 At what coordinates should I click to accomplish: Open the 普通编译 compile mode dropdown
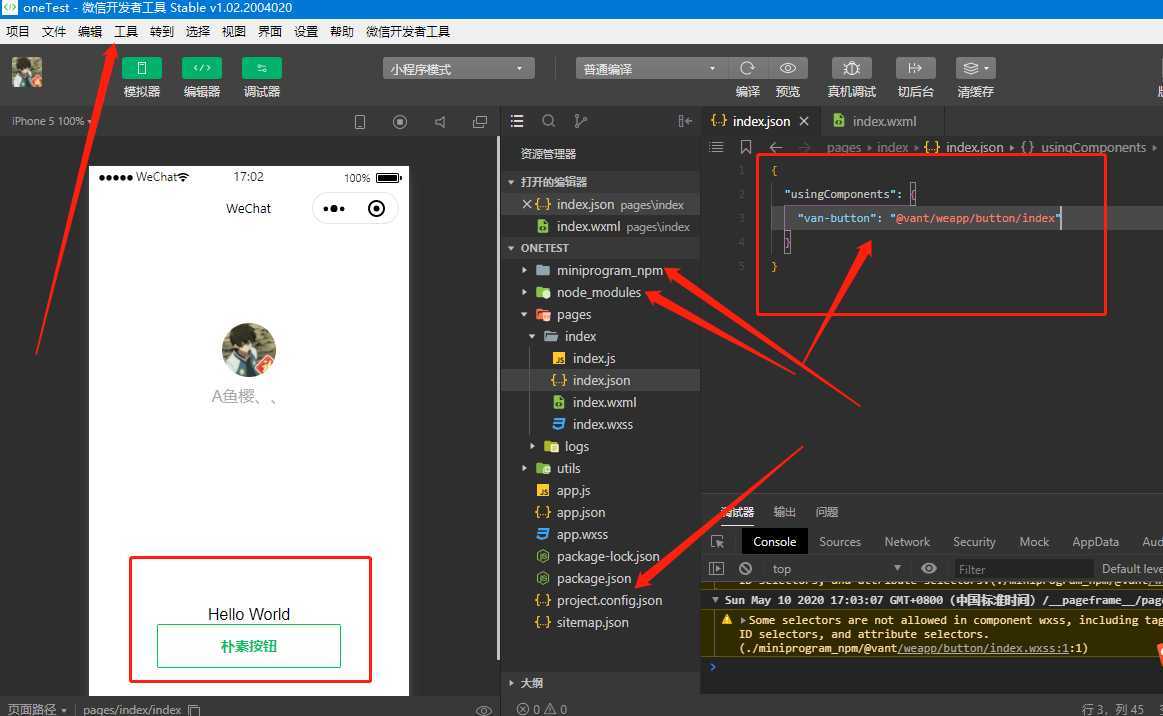pos(650,69)
